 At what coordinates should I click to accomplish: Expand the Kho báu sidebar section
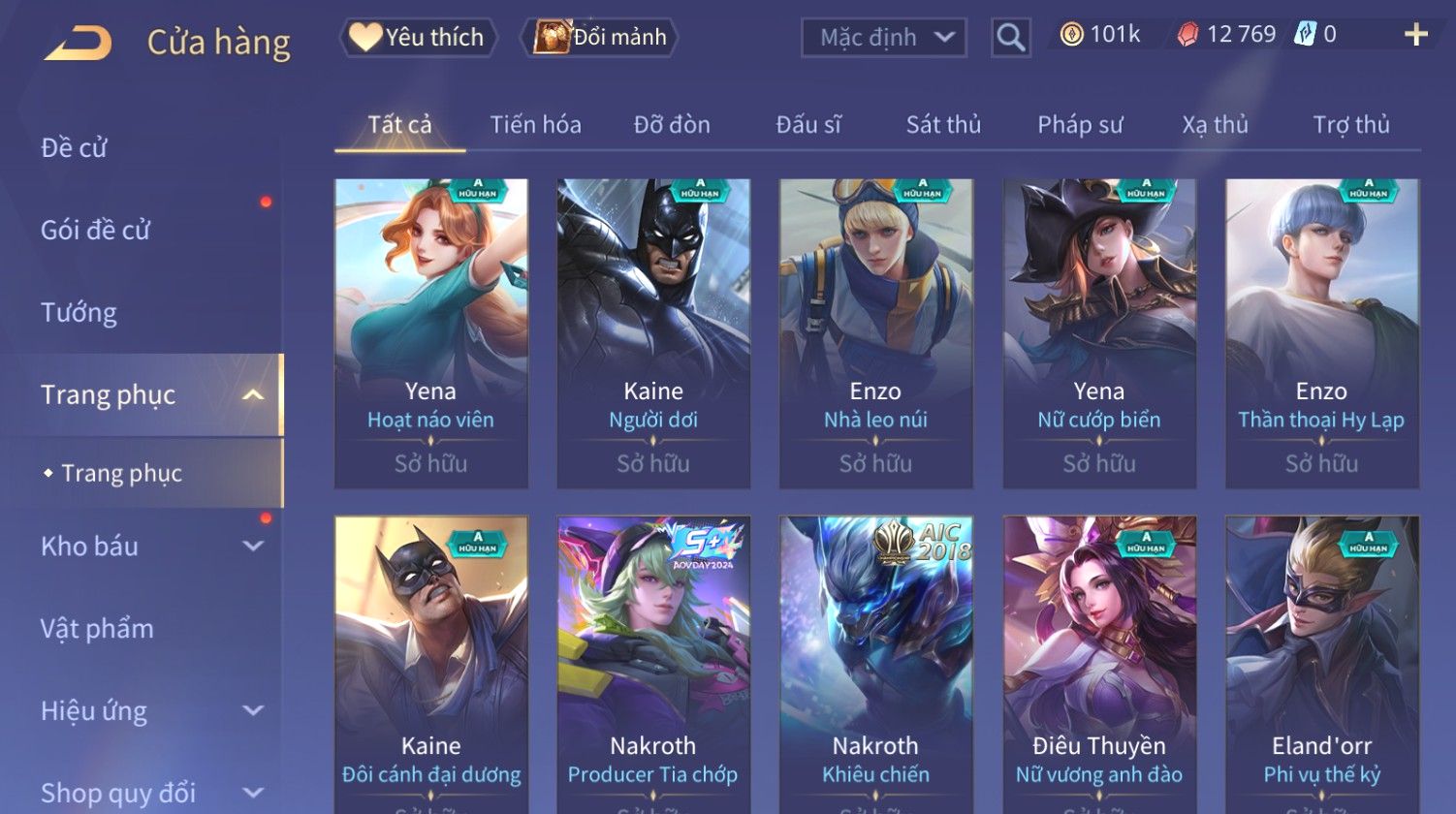253,546
